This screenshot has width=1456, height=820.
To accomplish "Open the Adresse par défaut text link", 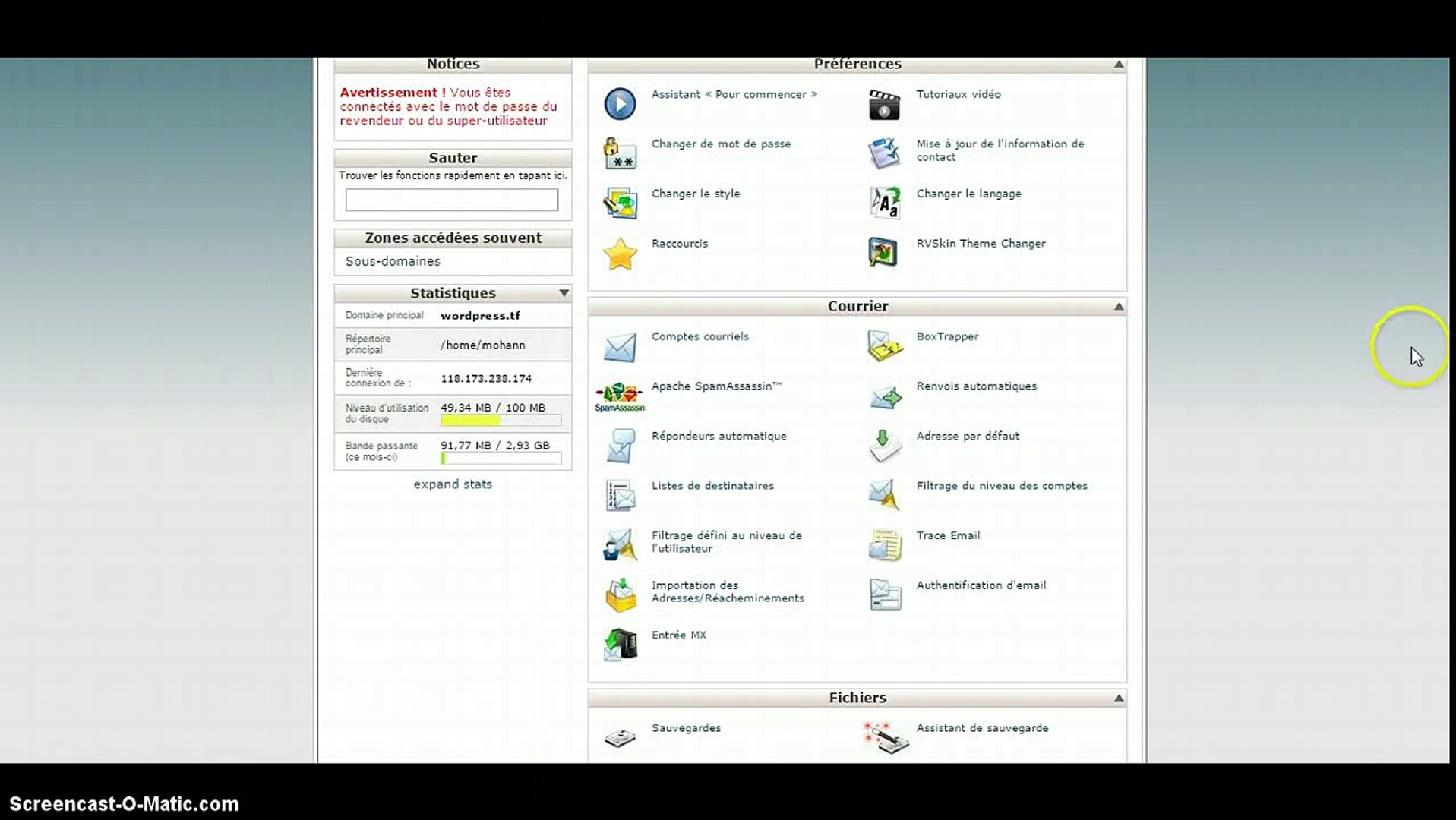I will (968, 437).
